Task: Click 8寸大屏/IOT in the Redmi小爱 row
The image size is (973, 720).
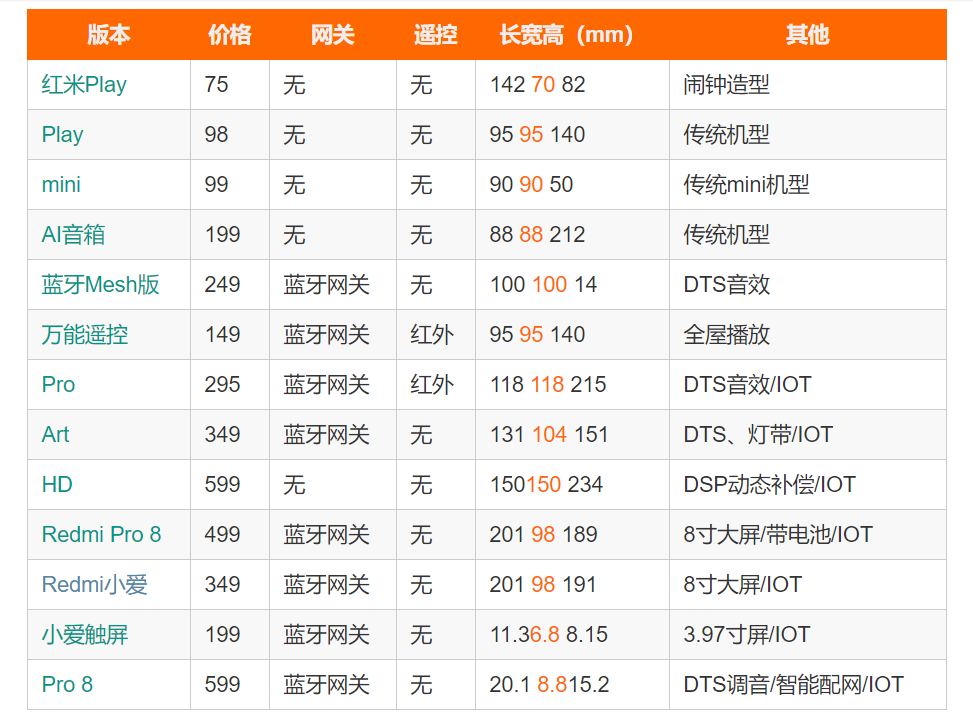Action: (743, 585)
